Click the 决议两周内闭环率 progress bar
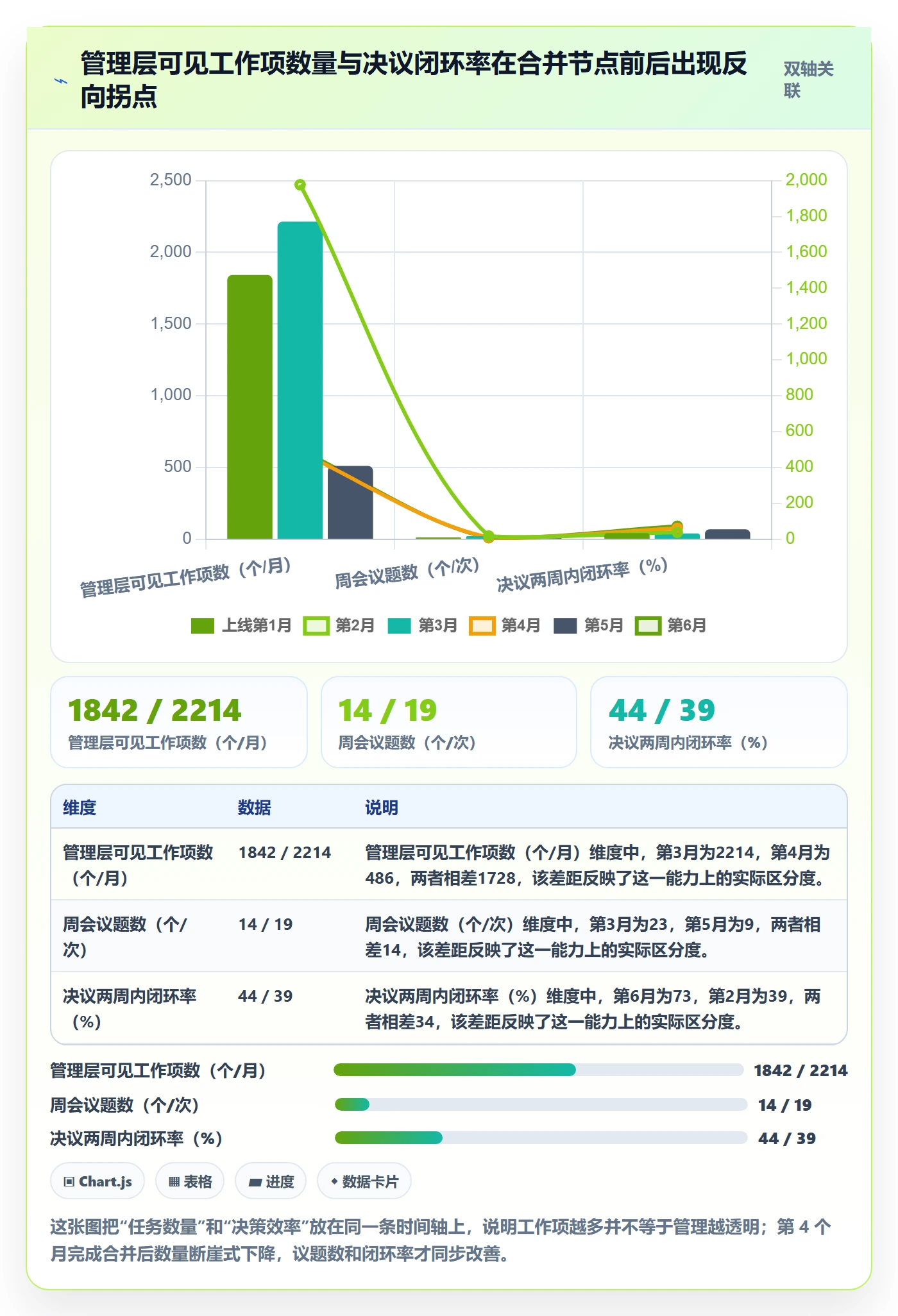The height and width of the screenshot is (1316, 898). tap(541, 1138)
